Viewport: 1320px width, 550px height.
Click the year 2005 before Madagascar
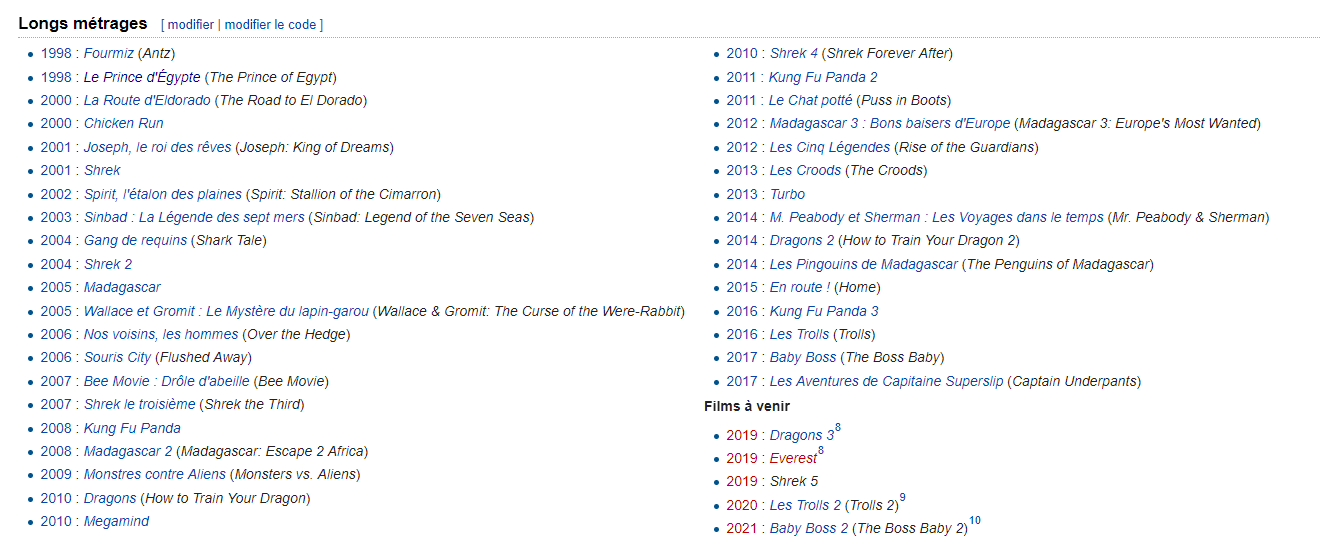coord(56,287)
